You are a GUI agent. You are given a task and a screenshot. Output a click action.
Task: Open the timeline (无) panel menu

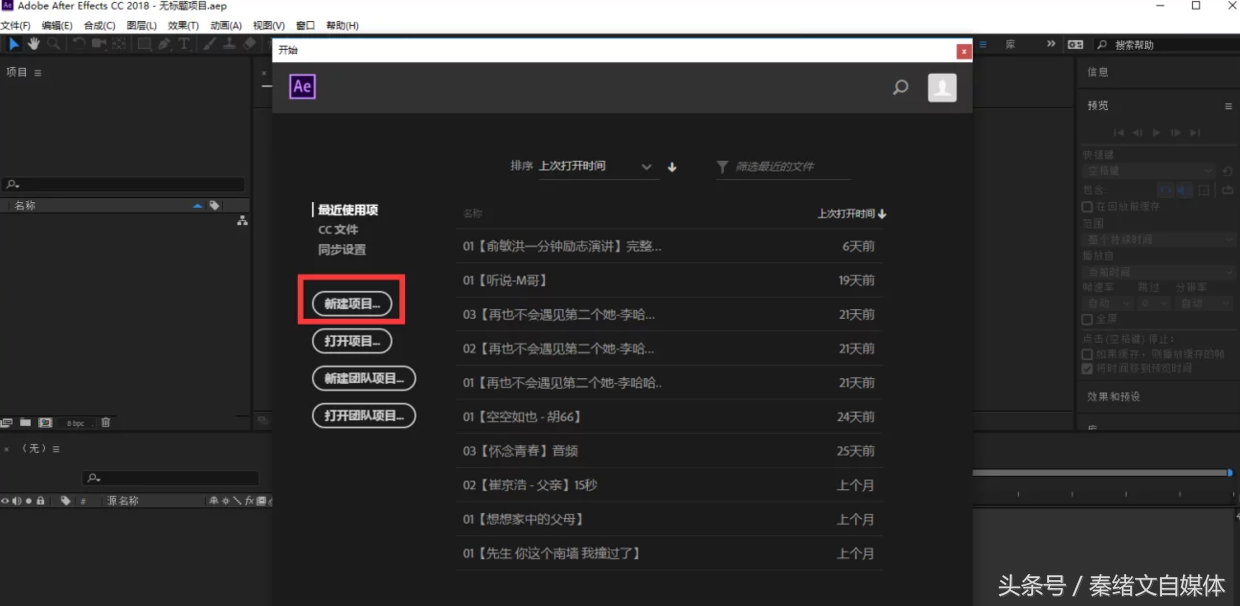56,449
